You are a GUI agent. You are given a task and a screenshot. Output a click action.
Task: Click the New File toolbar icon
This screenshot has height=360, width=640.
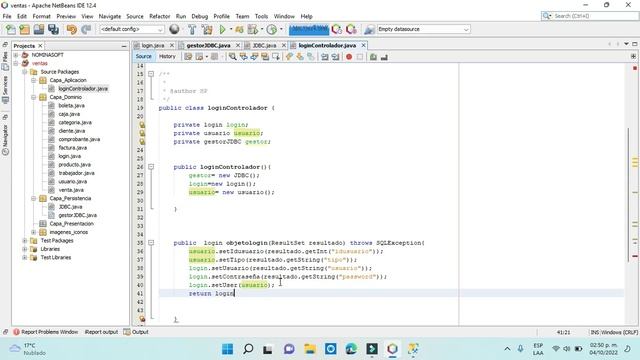click(11, 29)
